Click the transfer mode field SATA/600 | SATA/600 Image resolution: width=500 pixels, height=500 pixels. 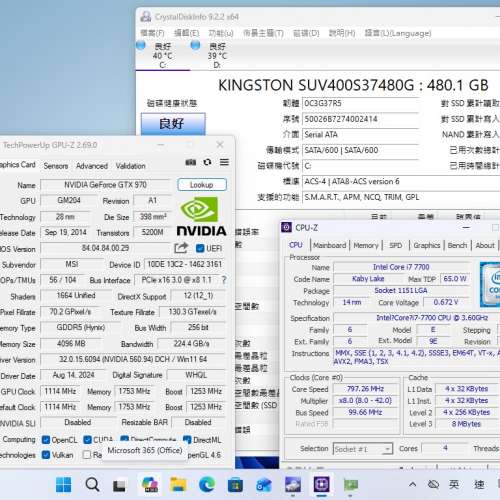(360, 150)
